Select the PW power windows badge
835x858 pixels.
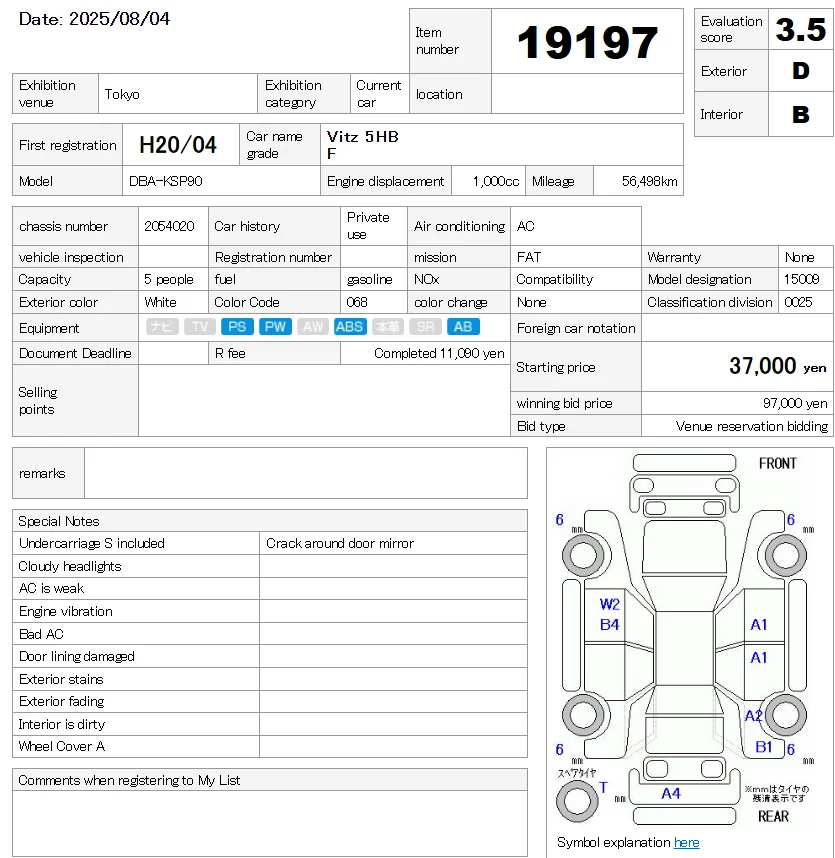tap(275, 326)
